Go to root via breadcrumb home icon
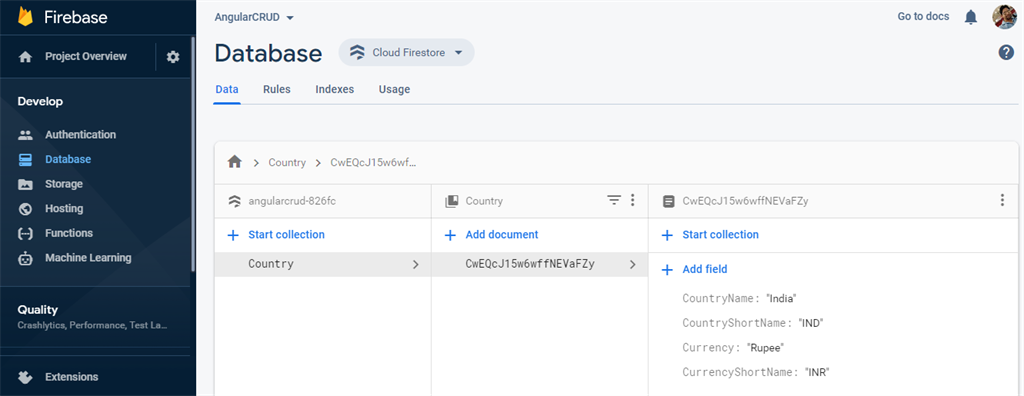This screenshot has width=1024, height=396. tap(234, 162)
